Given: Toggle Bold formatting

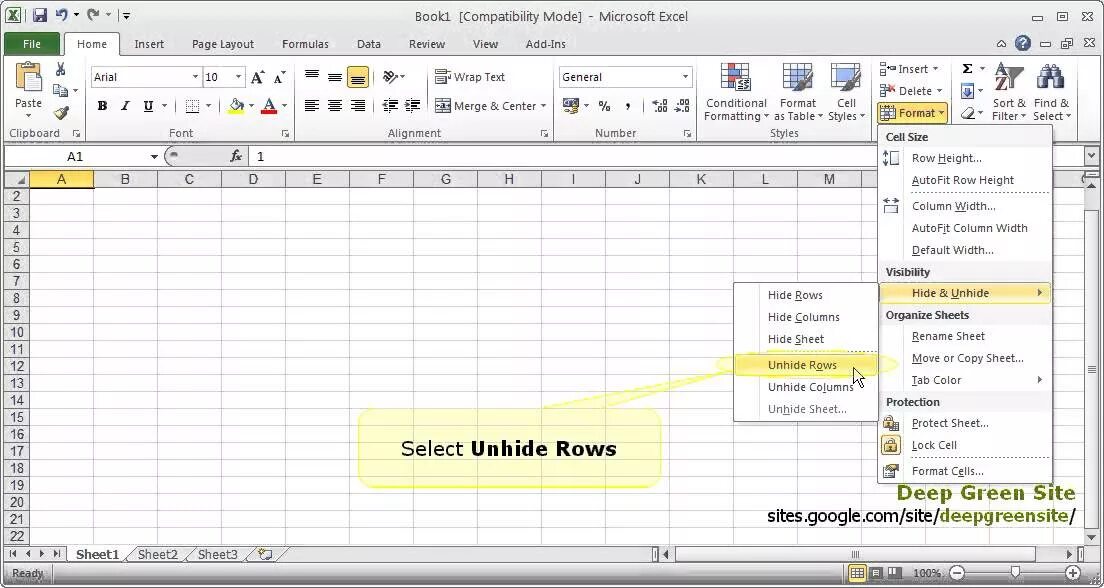Looking at the screenshot, I should [102, 106].
